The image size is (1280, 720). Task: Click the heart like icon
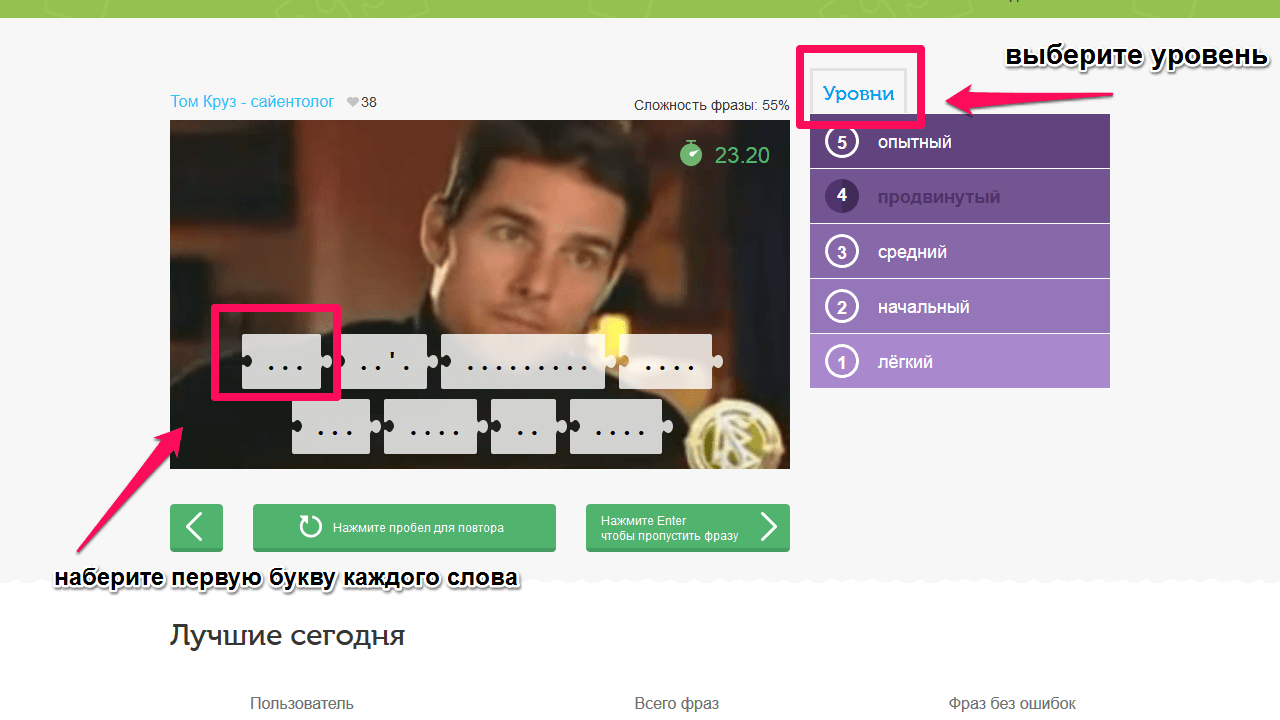pyautogui.click(x=352, y=102)
